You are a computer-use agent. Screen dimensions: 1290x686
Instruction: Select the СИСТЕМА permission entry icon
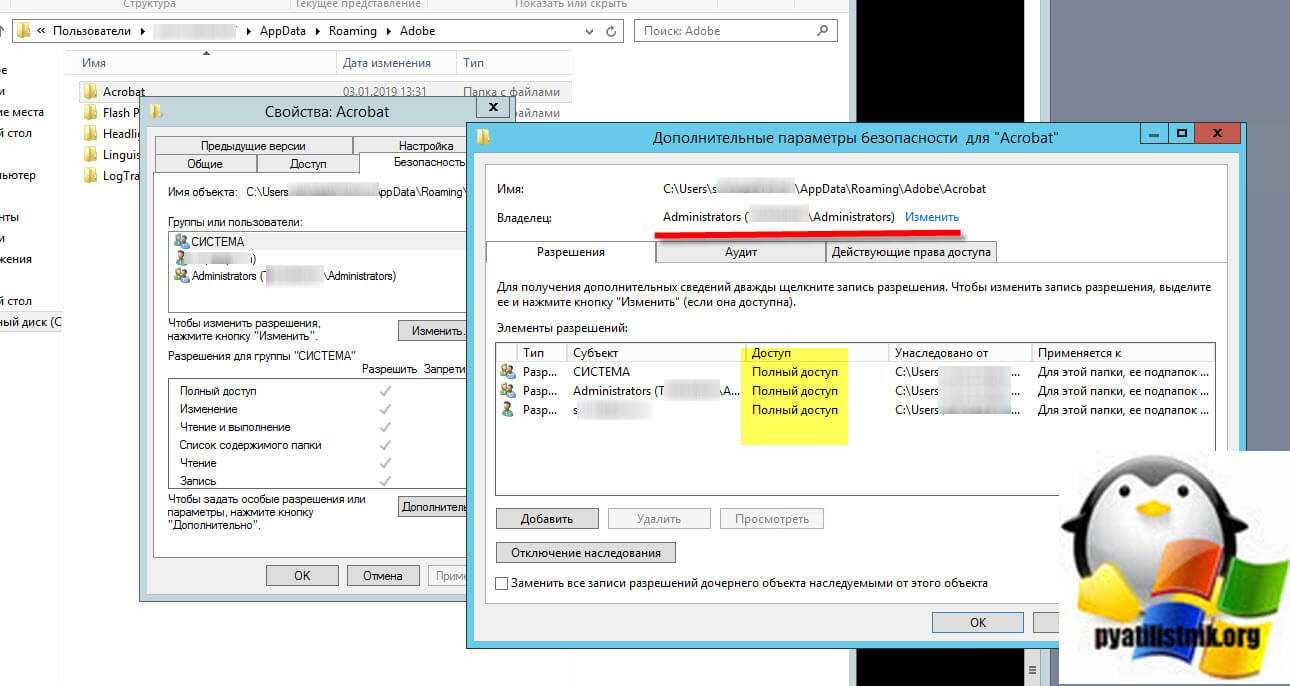pyautogui.click(x=507, y=372)
